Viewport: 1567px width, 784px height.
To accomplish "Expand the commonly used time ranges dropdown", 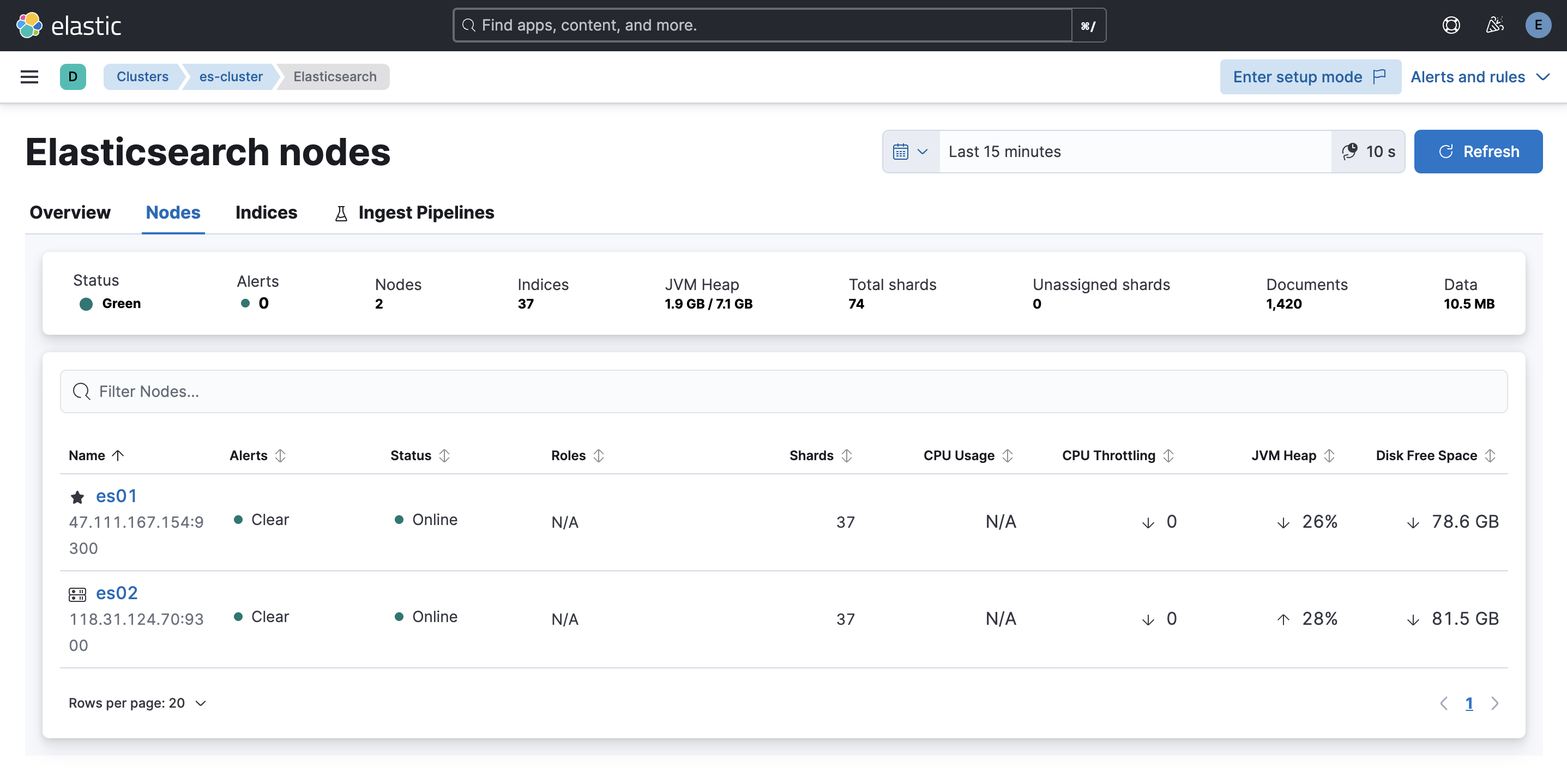I will coord(922,151).
